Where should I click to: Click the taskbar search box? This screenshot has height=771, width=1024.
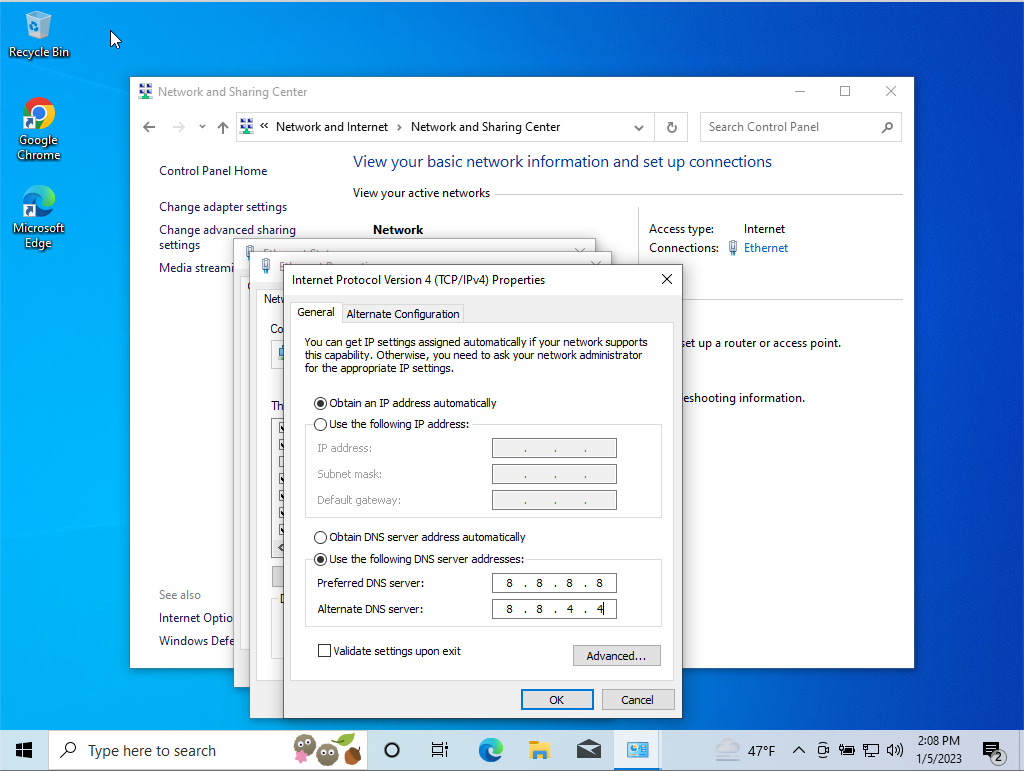[x=208, y=751]
